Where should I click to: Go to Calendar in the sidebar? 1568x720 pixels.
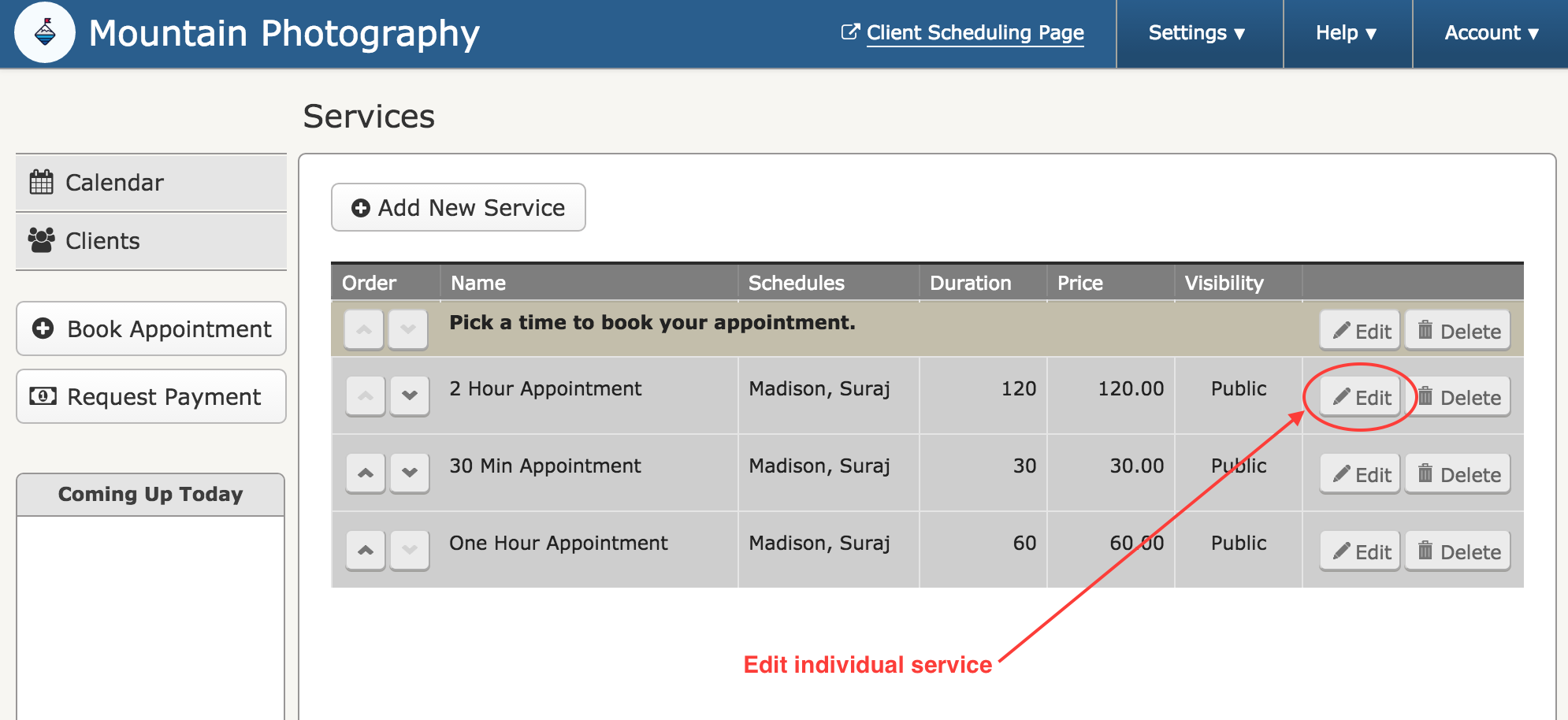tap(151, 183)
